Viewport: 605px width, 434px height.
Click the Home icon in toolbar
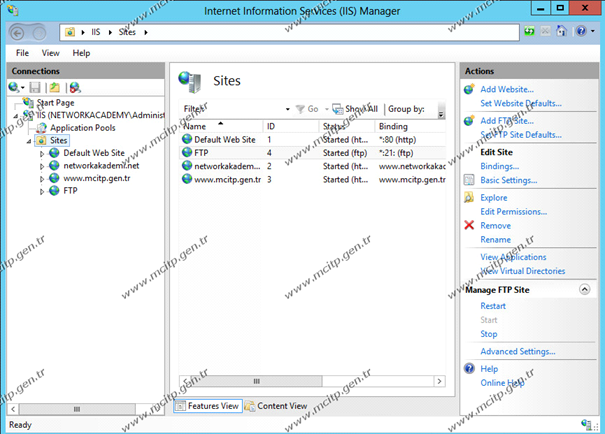(562, 31)
